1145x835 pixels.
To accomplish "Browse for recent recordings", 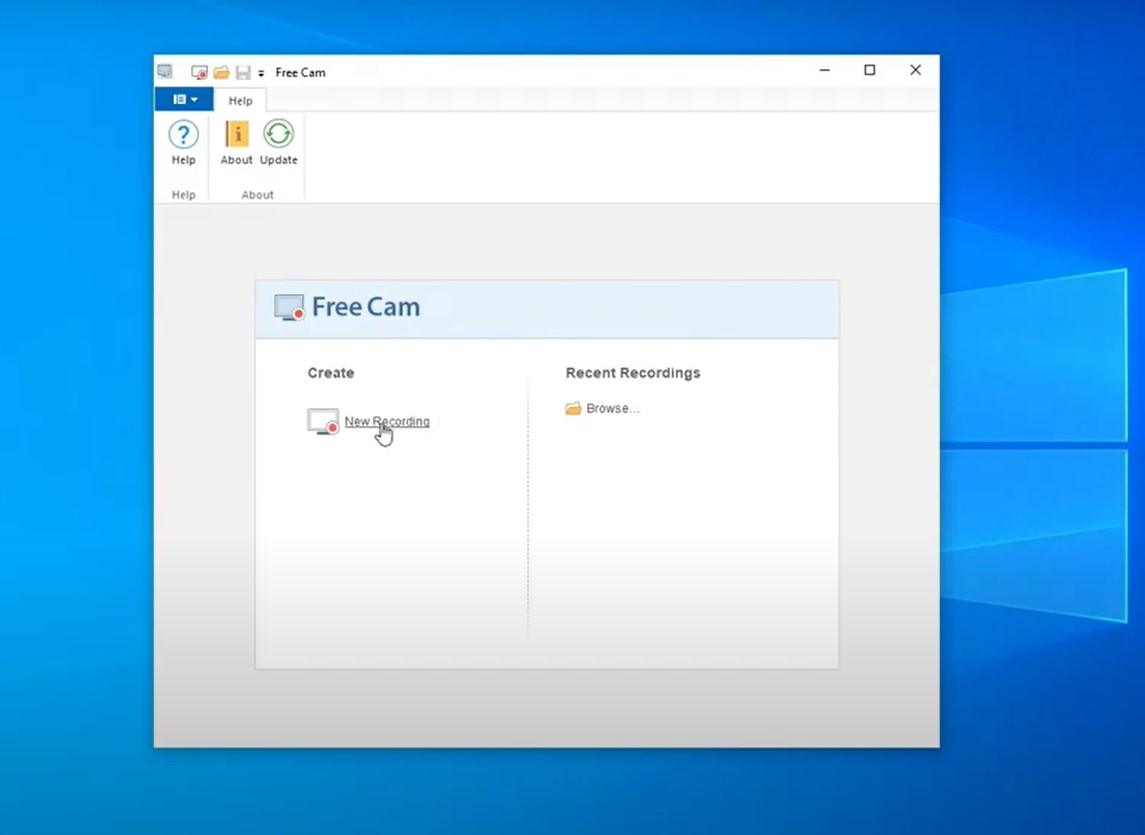I will 613,408.
